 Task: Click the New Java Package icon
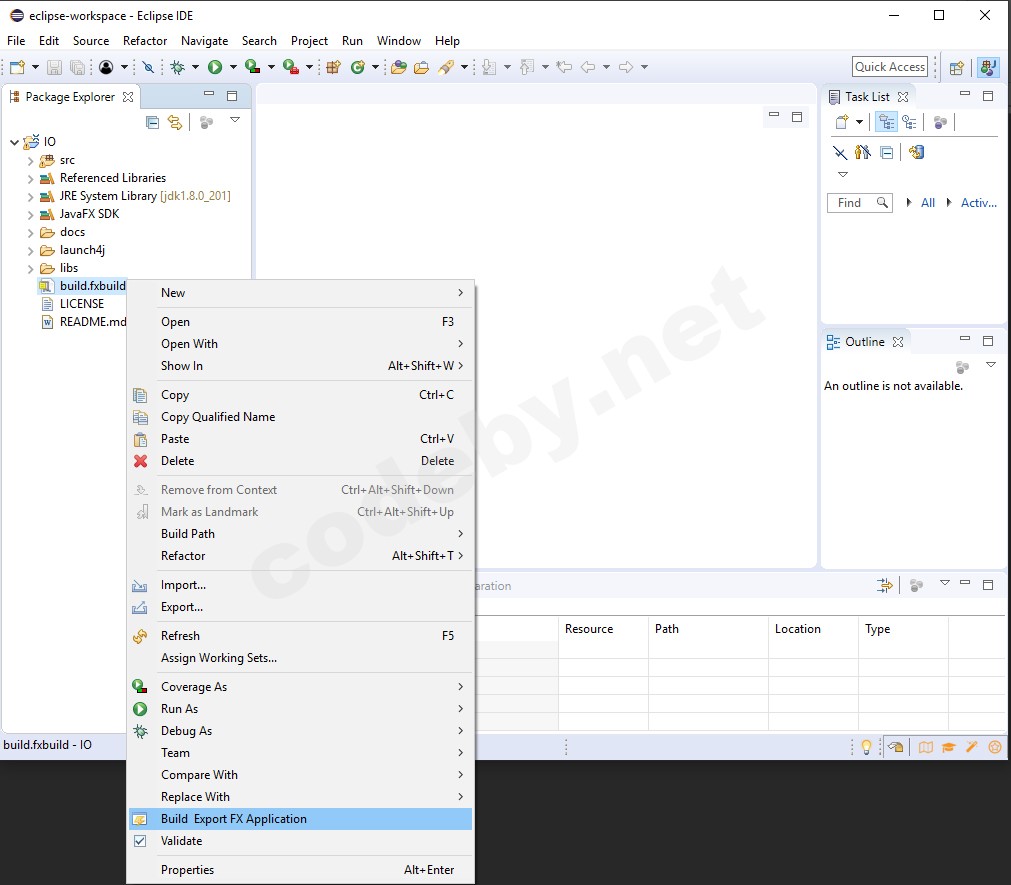334,67
